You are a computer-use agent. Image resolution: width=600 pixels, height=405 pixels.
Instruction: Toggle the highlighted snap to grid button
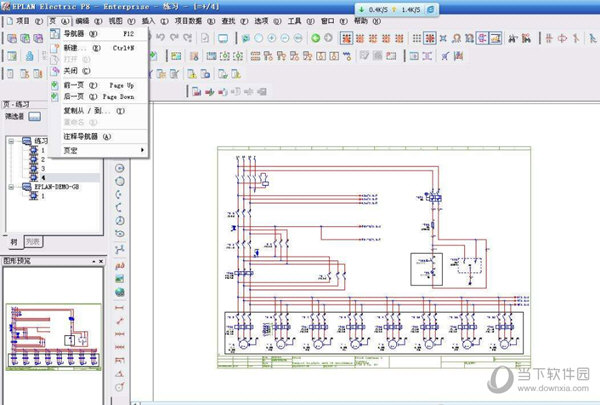(x=430, y=38)
